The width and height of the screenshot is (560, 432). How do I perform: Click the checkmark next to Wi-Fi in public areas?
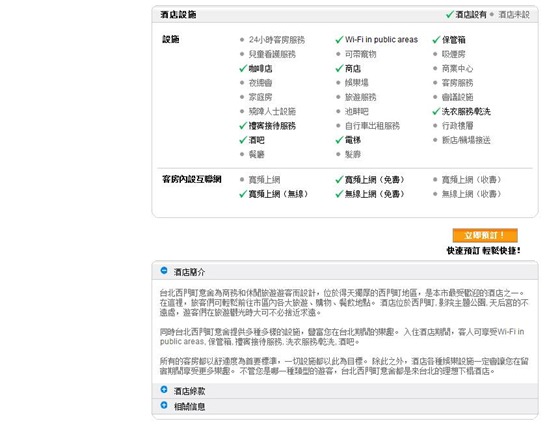[x=339, y=40]
